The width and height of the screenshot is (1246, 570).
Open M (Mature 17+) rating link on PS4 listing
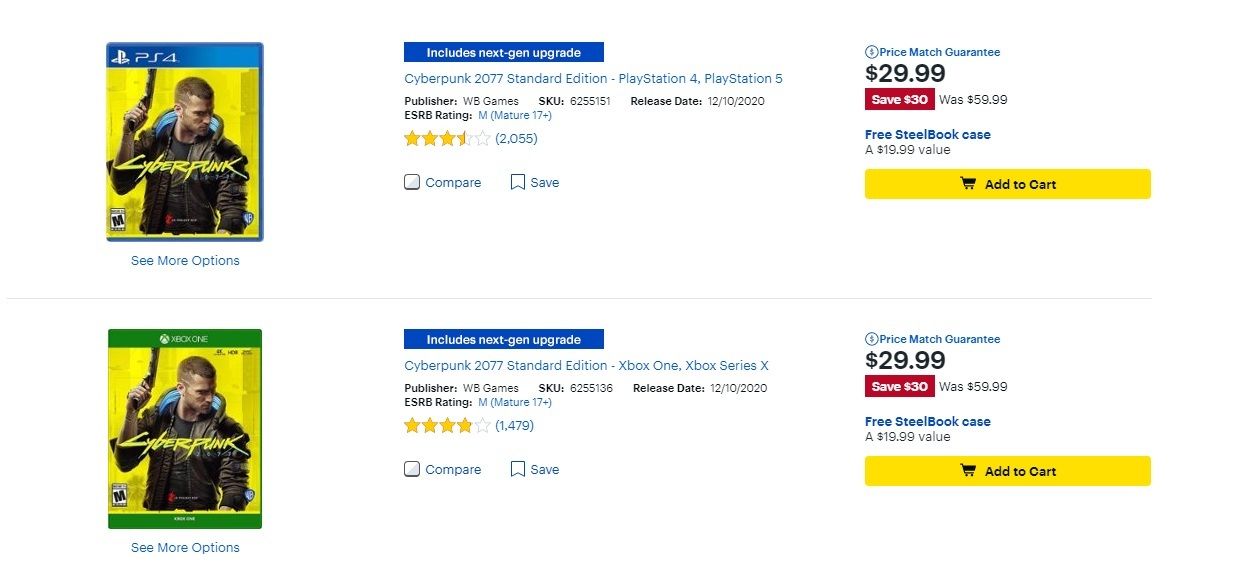coord(515,115)
